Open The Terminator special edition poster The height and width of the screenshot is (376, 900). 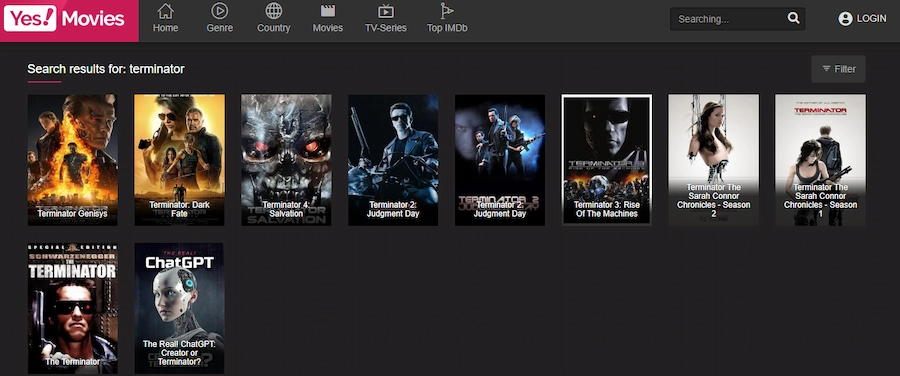tap(73, 308)
